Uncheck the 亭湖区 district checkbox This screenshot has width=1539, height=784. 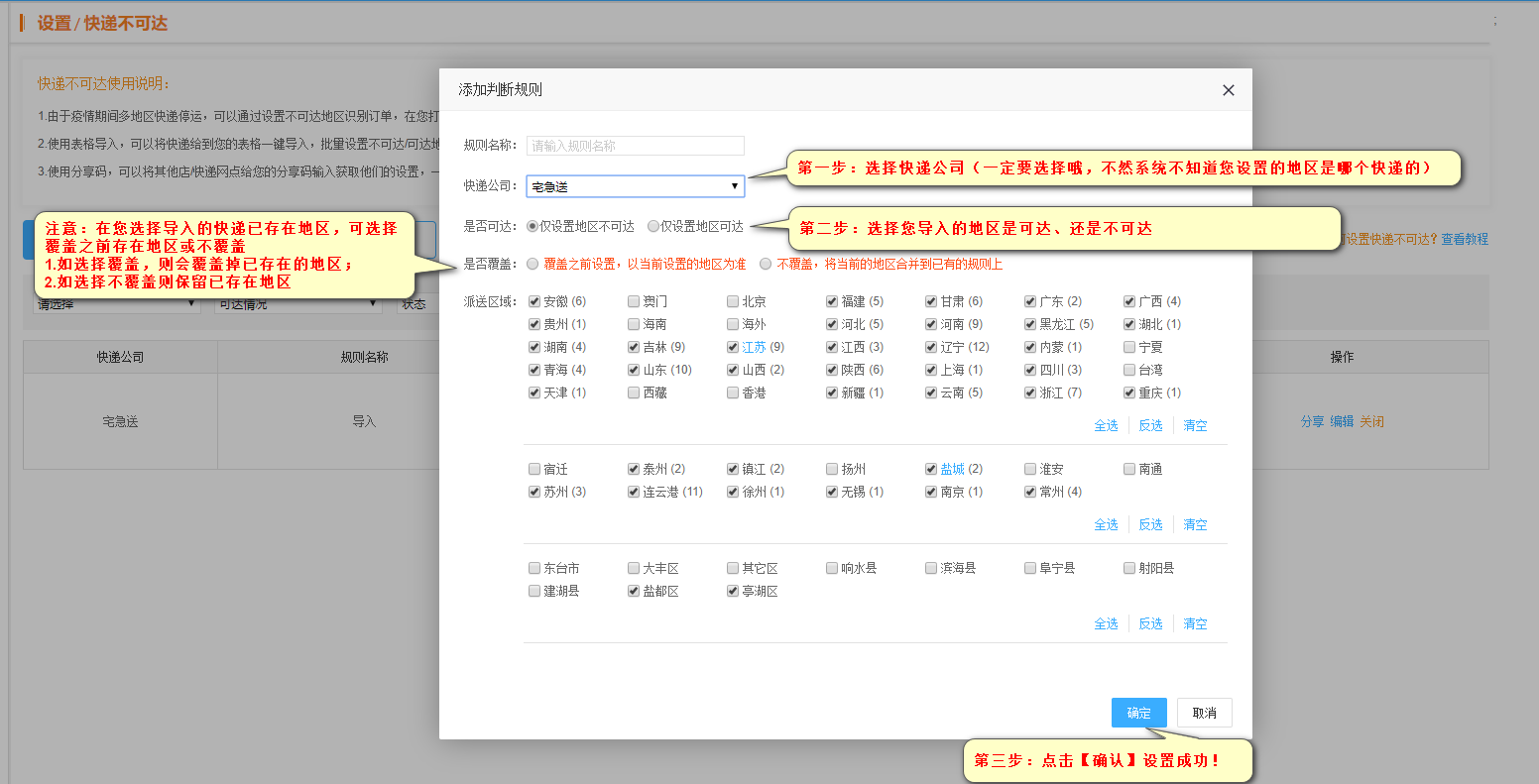tap(733, 591)
